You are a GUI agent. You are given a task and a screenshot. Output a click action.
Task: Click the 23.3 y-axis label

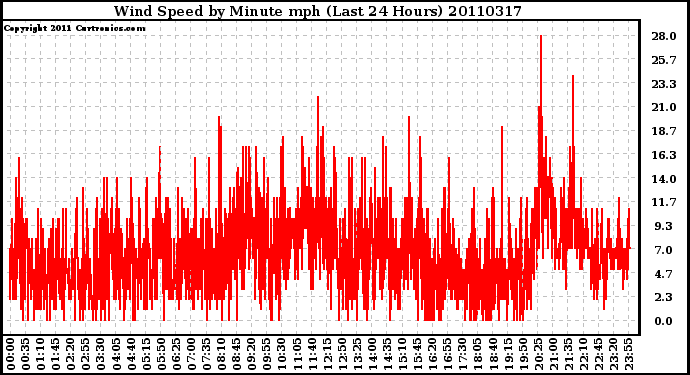(x=664, y=84)
